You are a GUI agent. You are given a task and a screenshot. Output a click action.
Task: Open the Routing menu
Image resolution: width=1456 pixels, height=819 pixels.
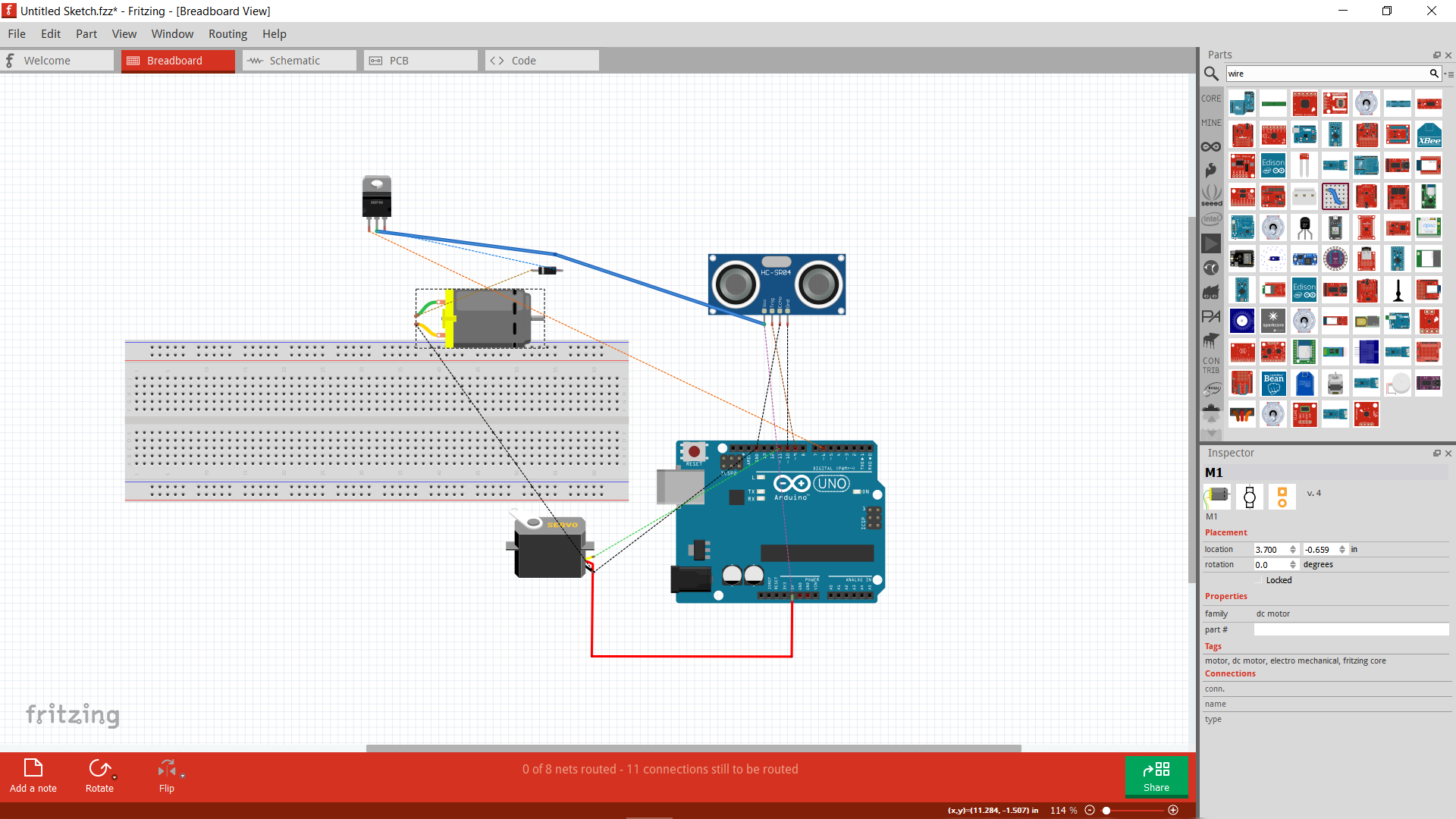pyautogui.click(x=227, y=33)
